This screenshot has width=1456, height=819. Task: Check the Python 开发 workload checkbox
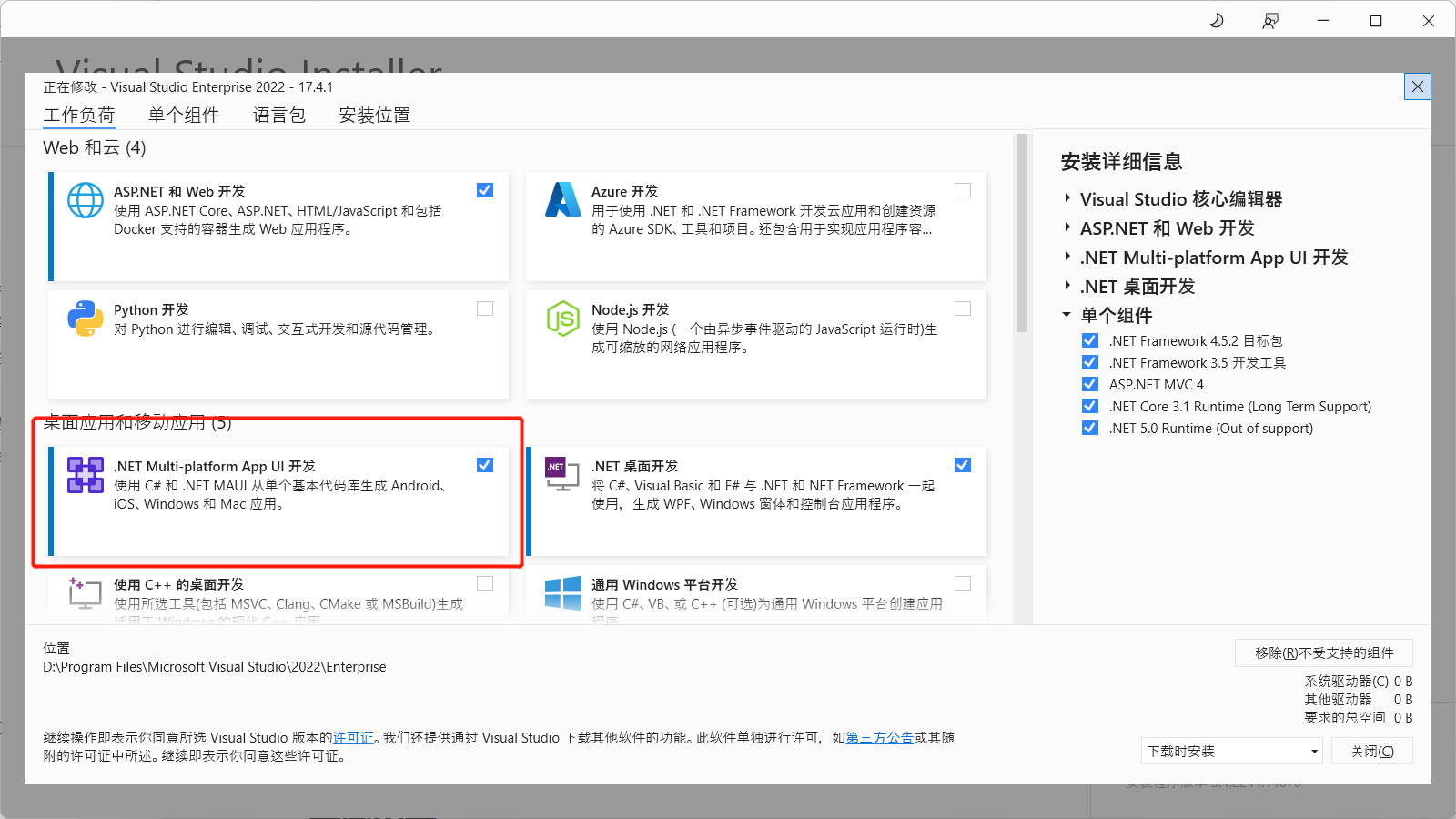tap(485, 308)
